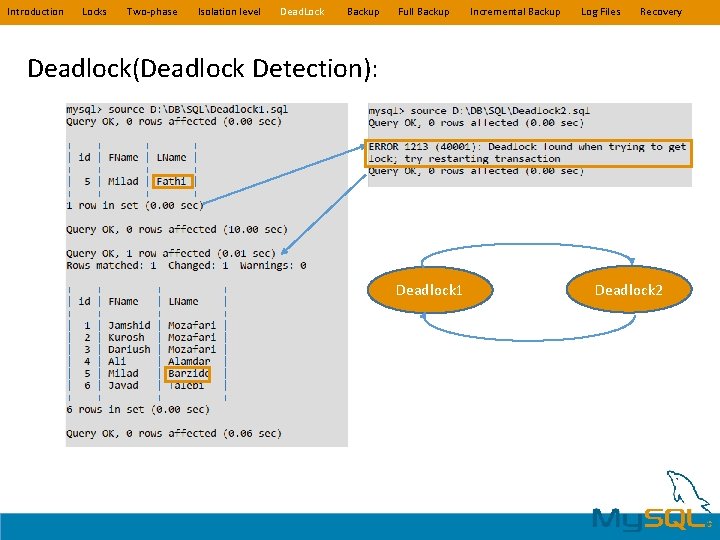
Task: Click the slide title Deadlock(Deadlock Detection)
Action: point(202,69)
